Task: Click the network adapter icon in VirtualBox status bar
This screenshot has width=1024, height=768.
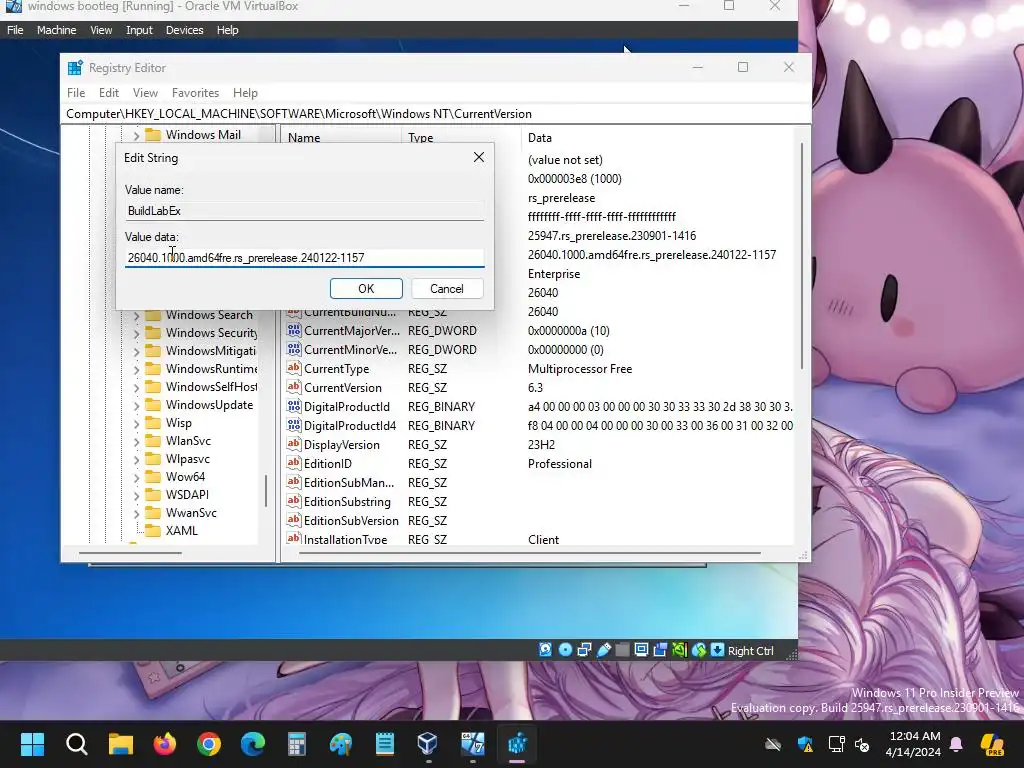Action: 584,650
